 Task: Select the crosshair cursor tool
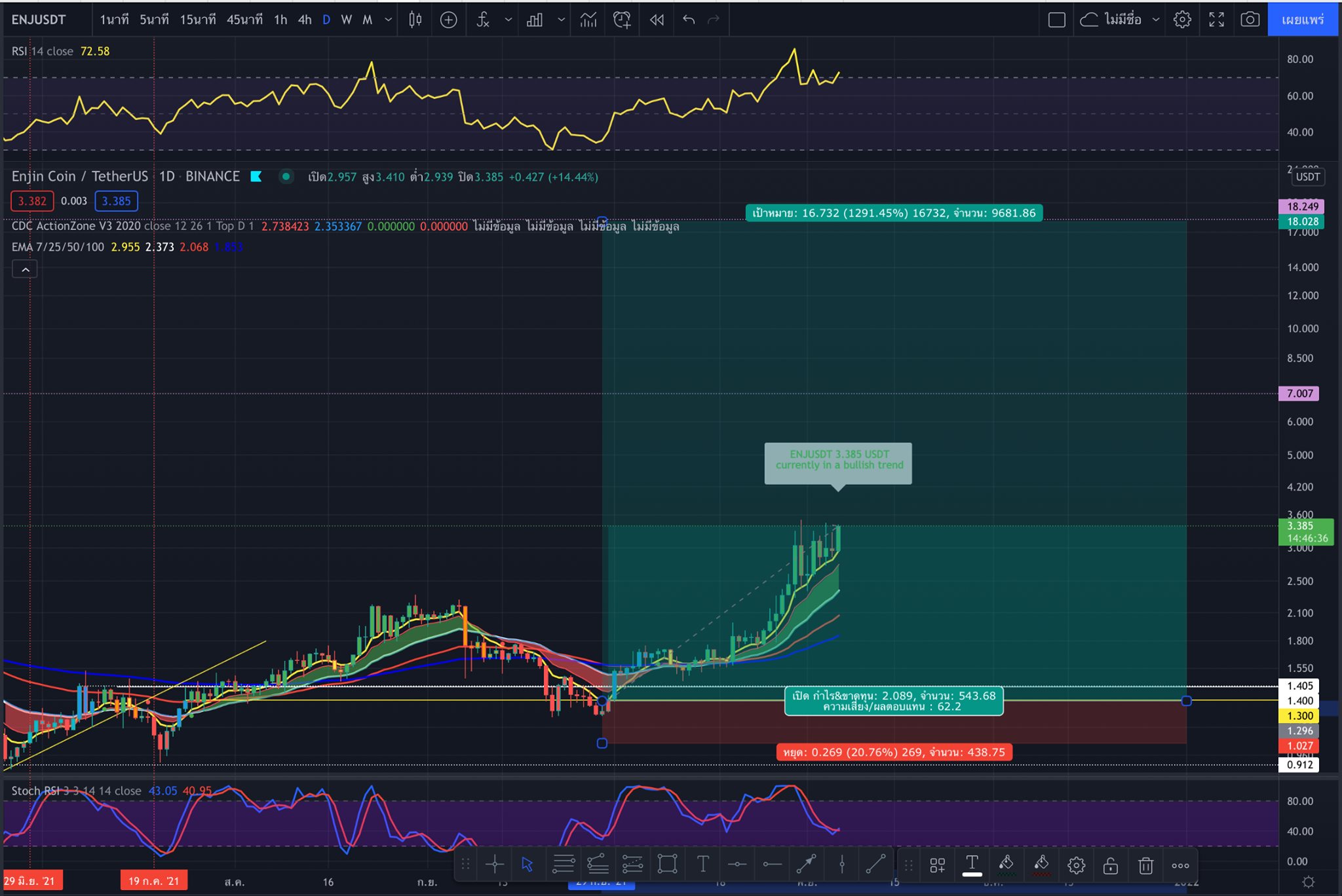(495, 865)
